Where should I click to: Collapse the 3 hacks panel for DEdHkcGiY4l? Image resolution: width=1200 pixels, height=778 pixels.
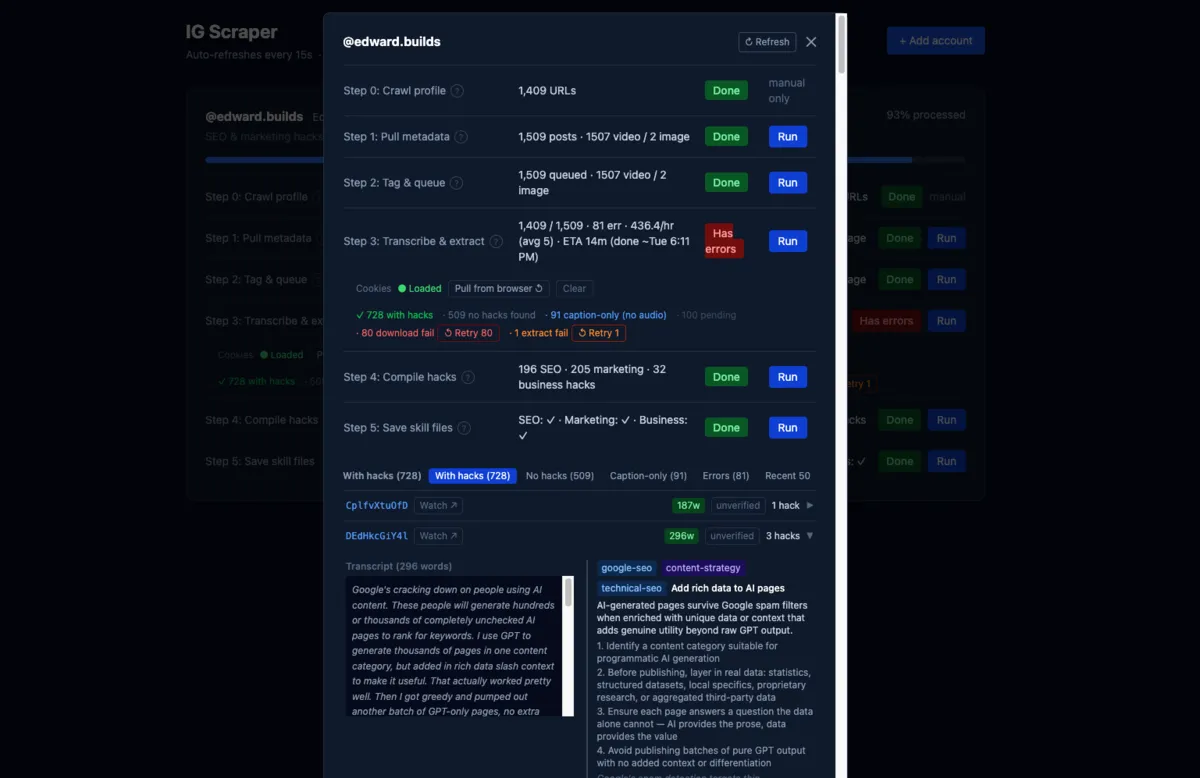click(788, 535)
